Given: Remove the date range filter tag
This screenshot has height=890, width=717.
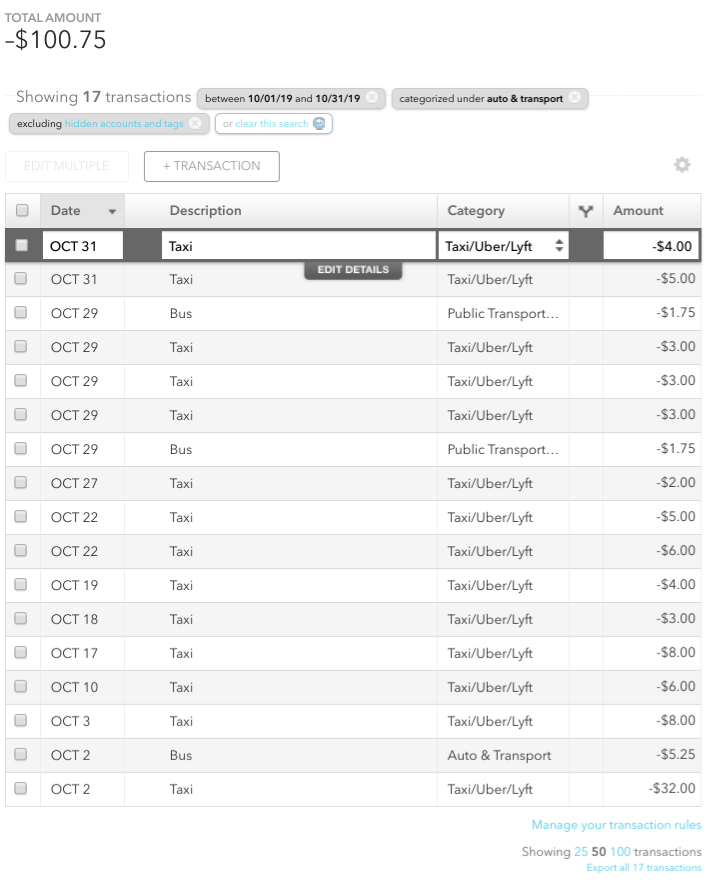Looking at the screenshot, I should click(x=372, y=98).
